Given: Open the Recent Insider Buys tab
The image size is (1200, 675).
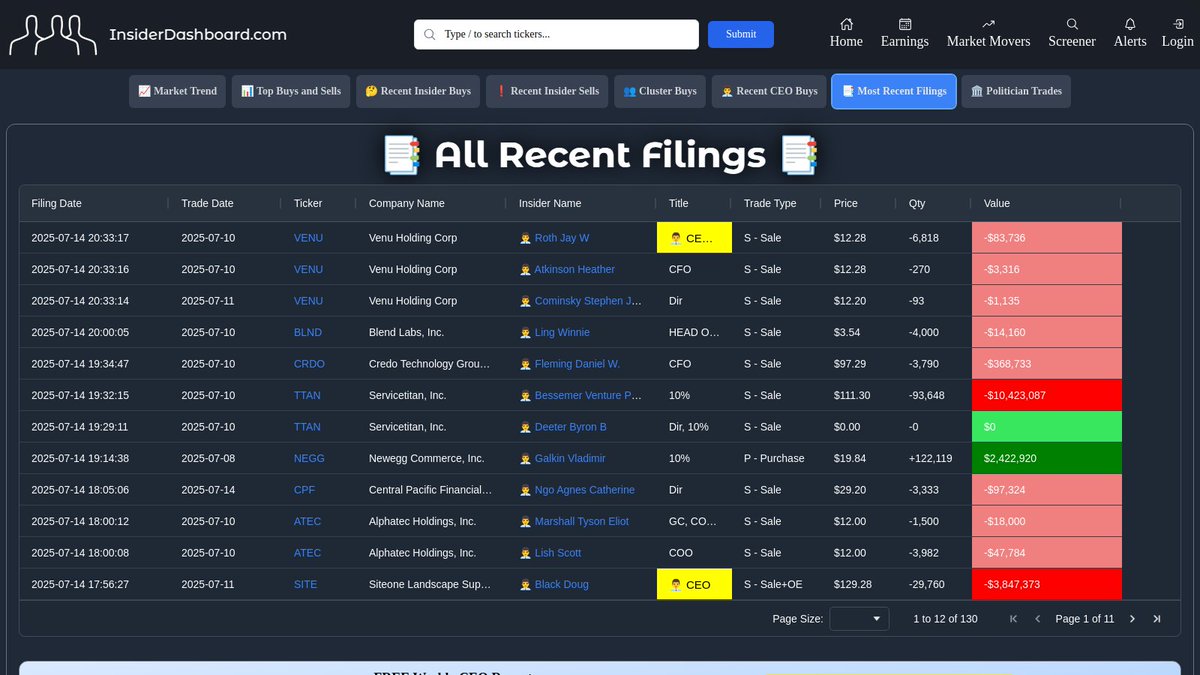Looking at the screenshot, I should (418, 91).
